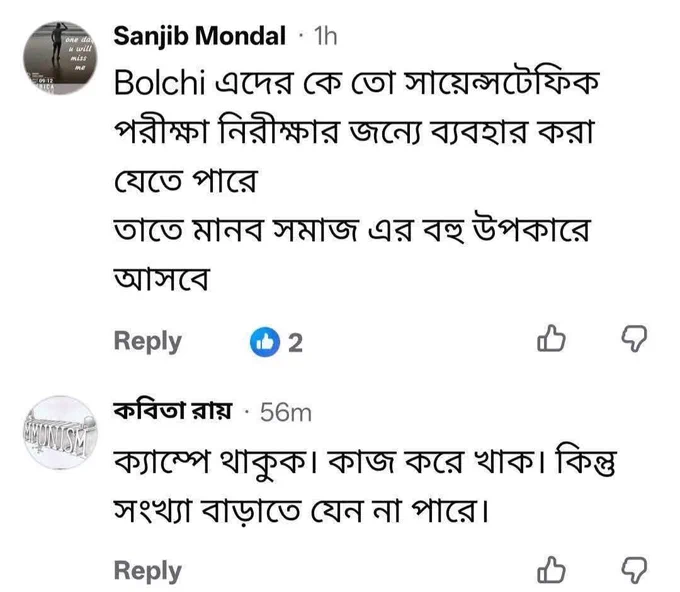Like কবিতা রায়'s comment with thumbs-up
The width and height of the screenshot is (680, 592).
tap(551, 569)
